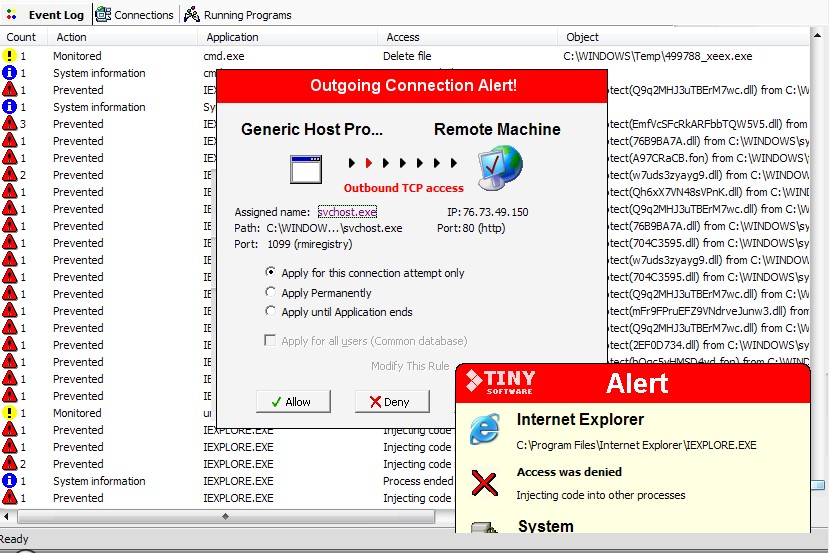Click the Generic Host Process window icon

point(306,169)
